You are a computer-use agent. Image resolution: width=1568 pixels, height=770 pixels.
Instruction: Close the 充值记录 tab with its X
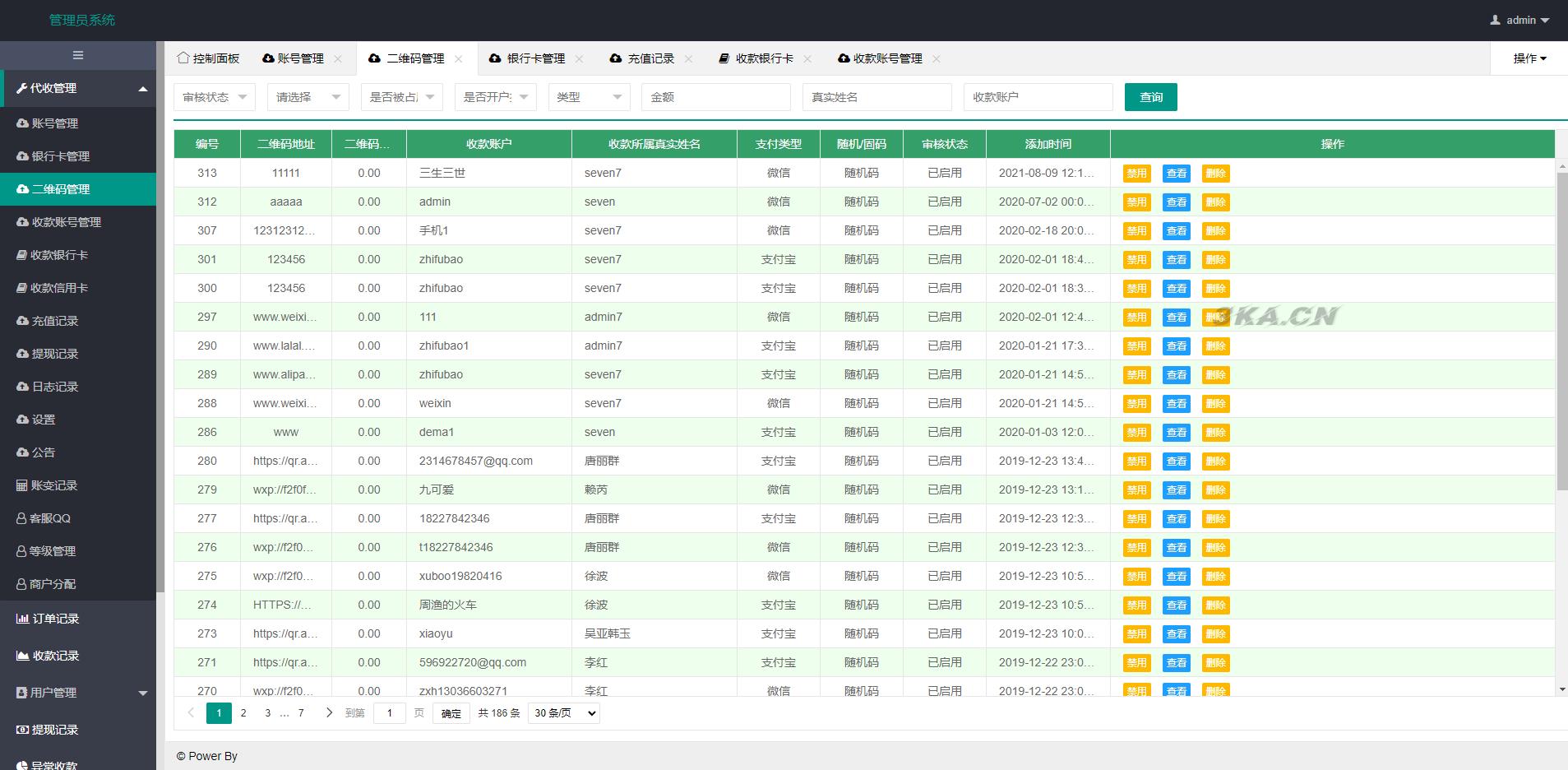click(x=689, y=58)
